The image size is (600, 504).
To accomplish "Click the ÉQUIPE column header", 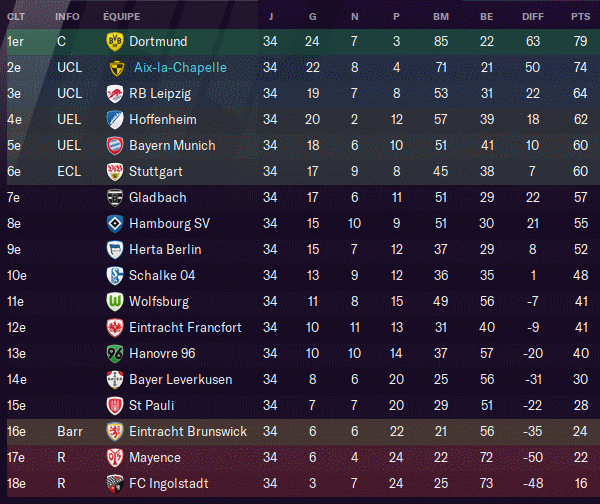I will pos(122,16).
